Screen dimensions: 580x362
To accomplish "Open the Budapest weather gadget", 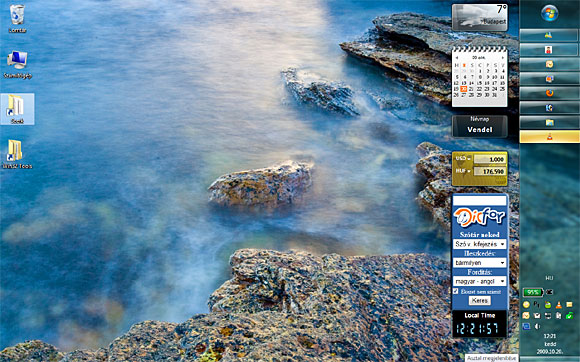I will (480, 17).
